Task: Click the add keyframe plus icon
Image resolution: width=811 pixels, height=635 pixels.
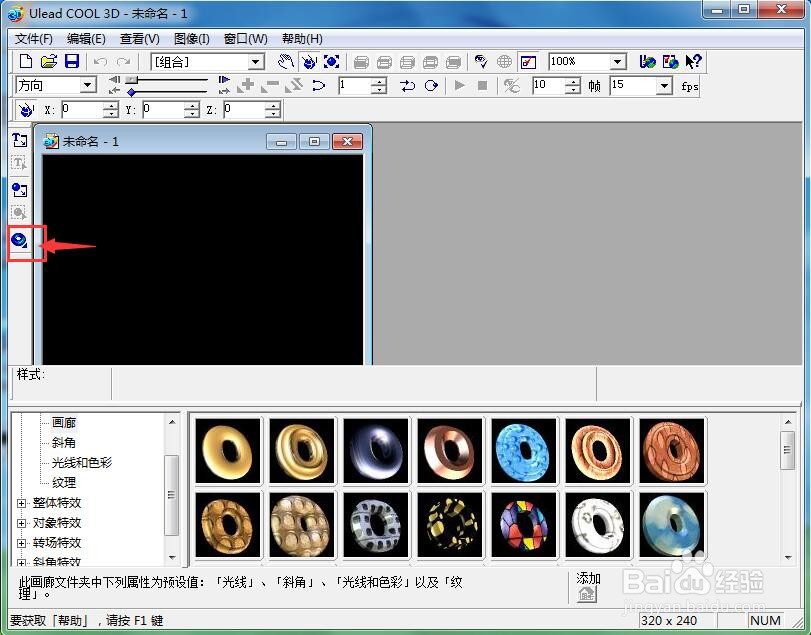Action: click(246, 85)
